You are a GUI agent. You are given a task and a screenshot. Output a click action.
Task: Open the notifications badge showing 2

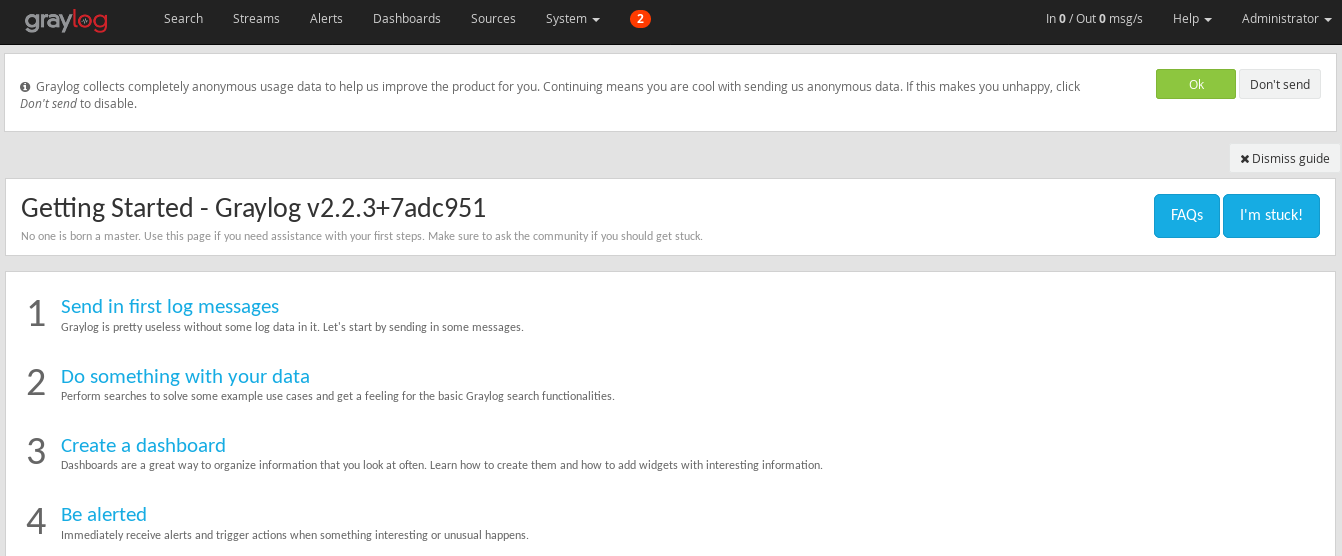click(x=640, y=18)
